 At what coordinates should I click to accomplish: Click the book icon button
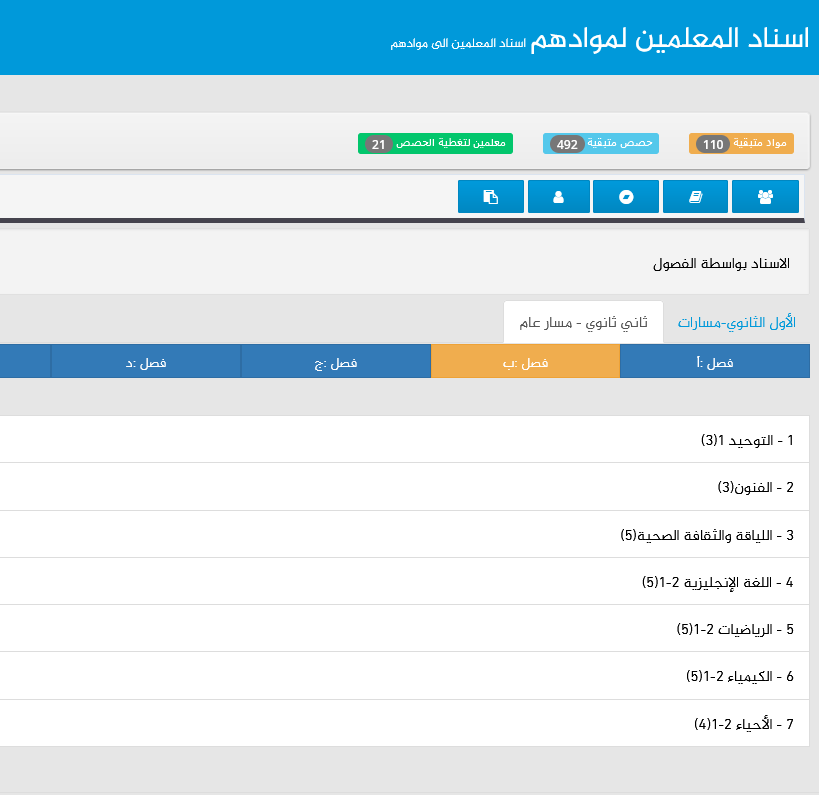(695, 197)
